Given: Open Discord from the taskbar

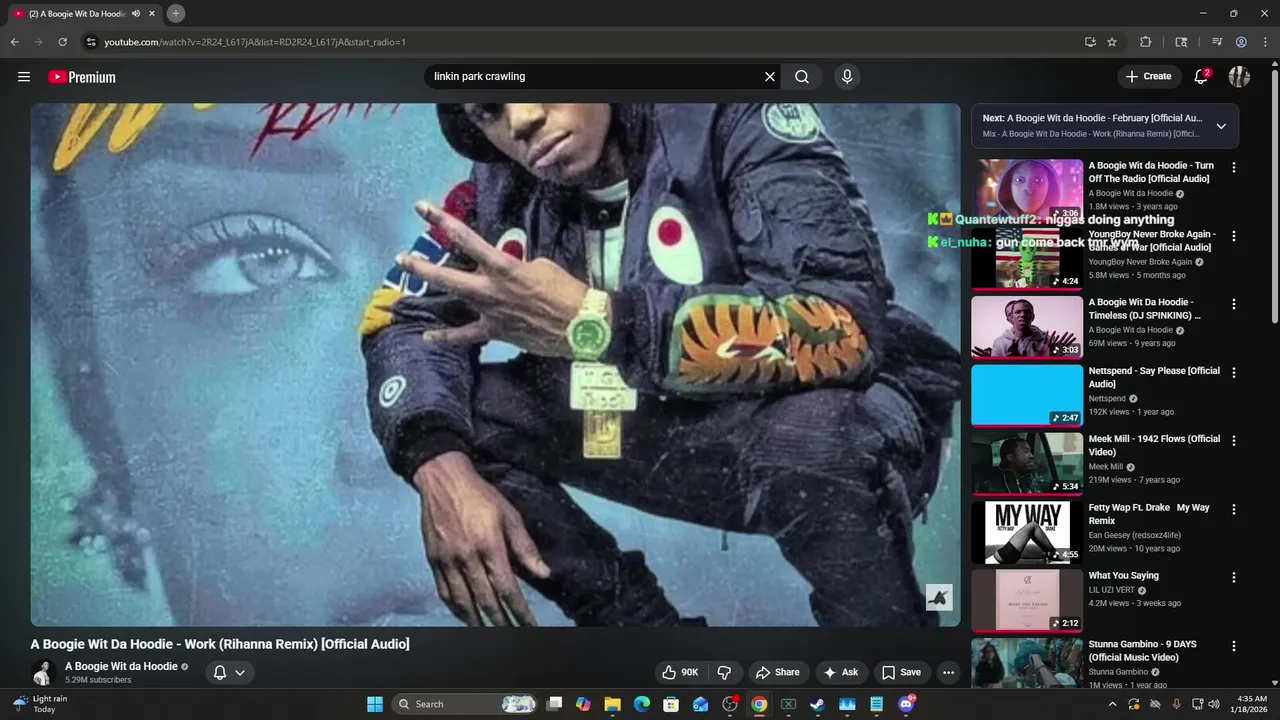Looking at the screenshot, I should tap(906, 704).
